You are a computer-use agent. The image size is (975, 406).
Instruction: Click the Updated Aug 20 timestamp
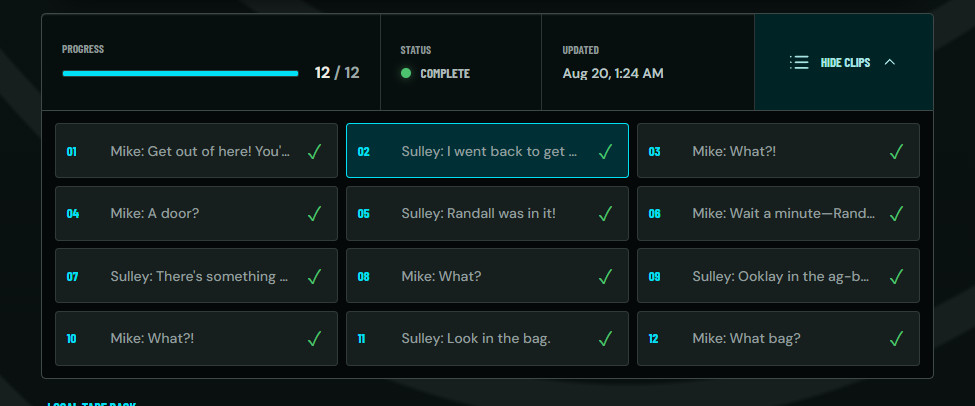[x=613, y=73]
